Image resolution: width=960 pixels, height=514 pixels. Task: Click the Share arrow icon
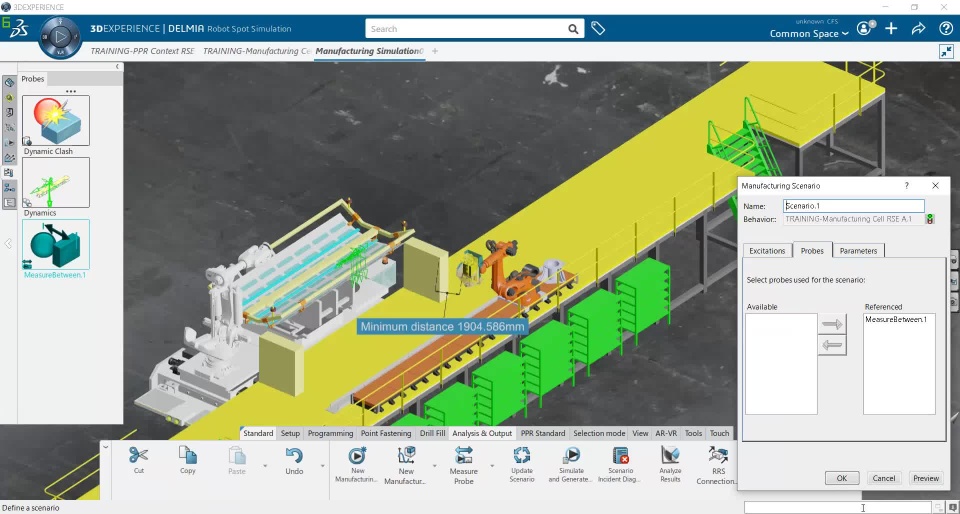pos(918,28)
